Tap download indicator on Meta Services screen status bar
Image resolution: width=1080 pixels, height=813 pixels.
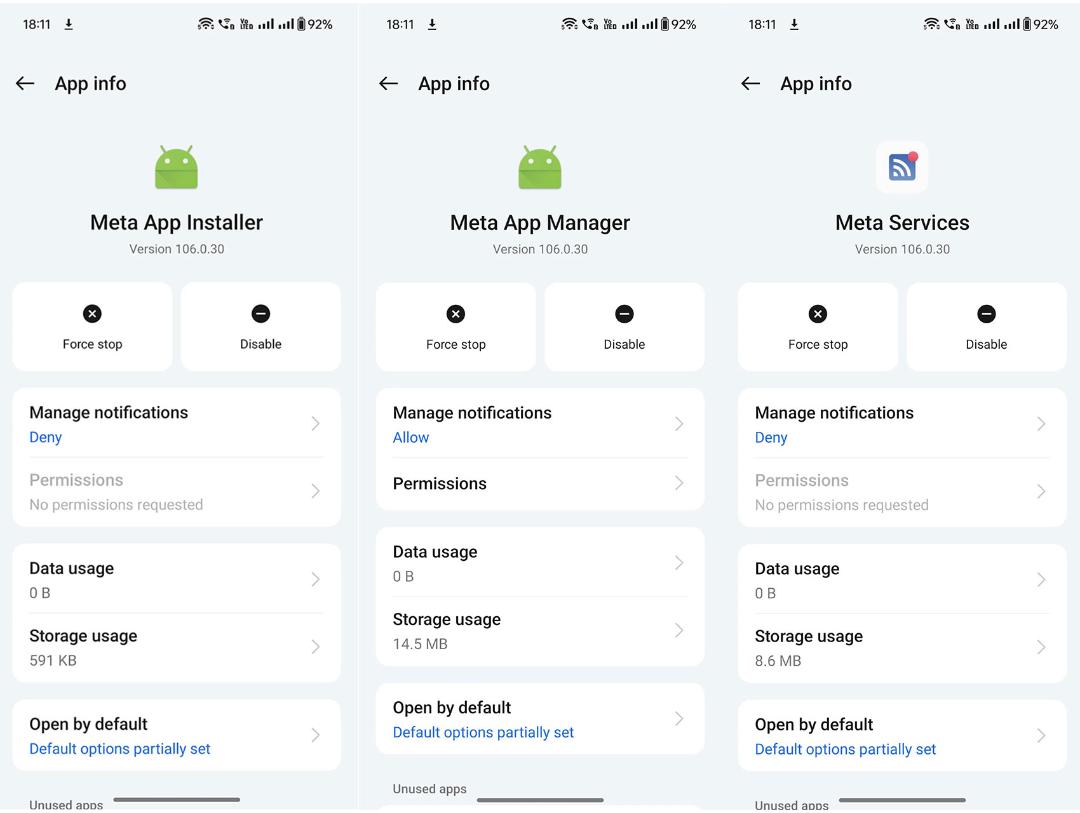point(794,24)
